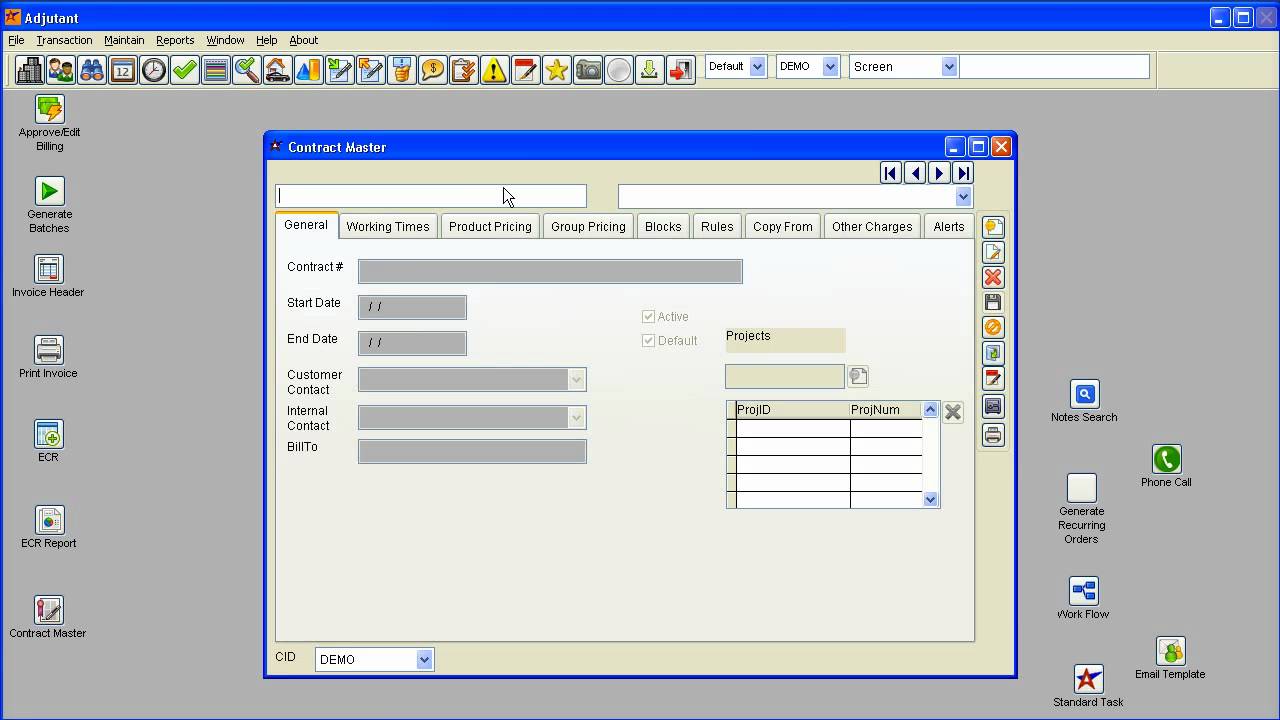Click the magnifier with checkmark icon

click(x=247, y=70)
